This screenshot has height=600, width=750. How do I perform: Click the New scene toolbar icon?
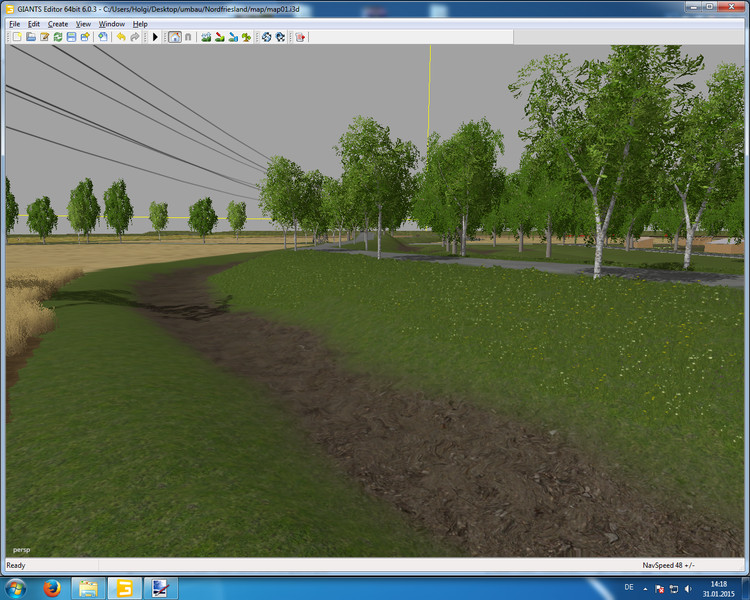click(16, 37)
